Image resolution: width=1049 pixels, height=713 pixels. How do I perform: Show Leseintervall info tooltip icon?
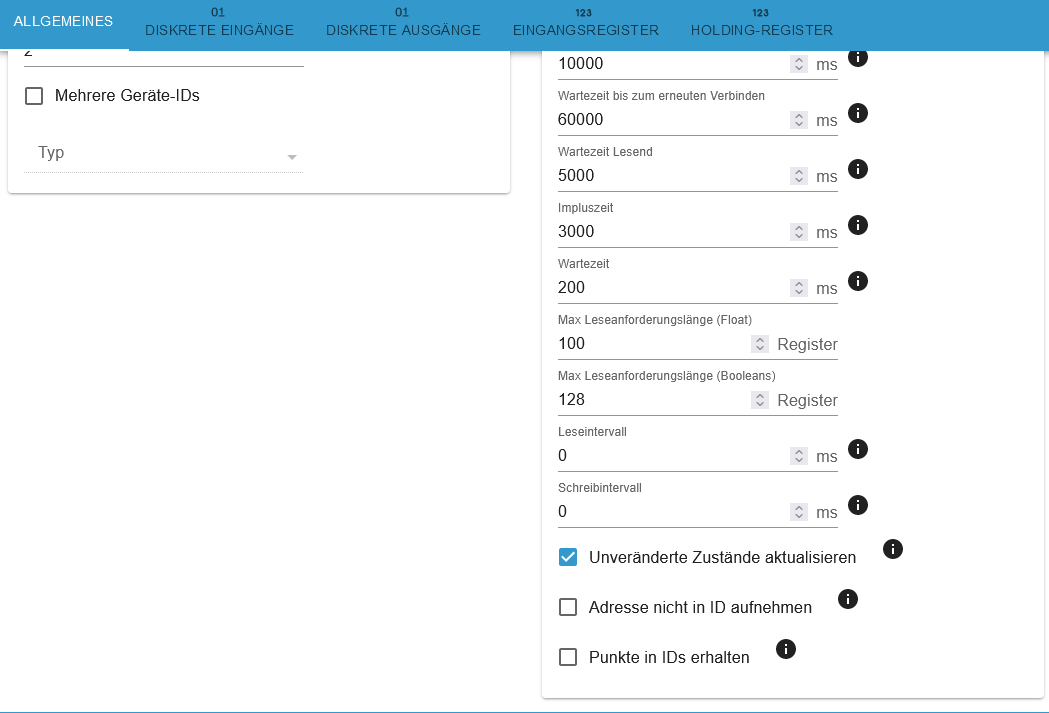(x=858, y=449)
